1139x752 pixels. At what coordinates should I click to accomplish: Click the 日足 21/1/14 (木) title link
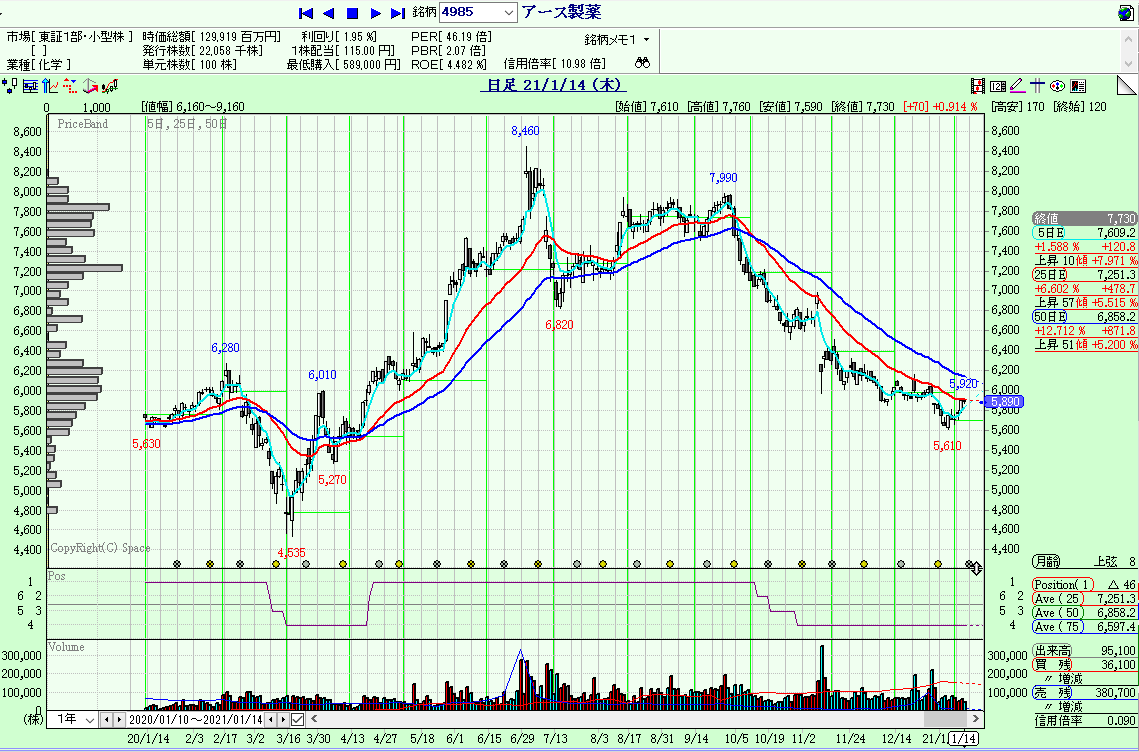[554, 86]
